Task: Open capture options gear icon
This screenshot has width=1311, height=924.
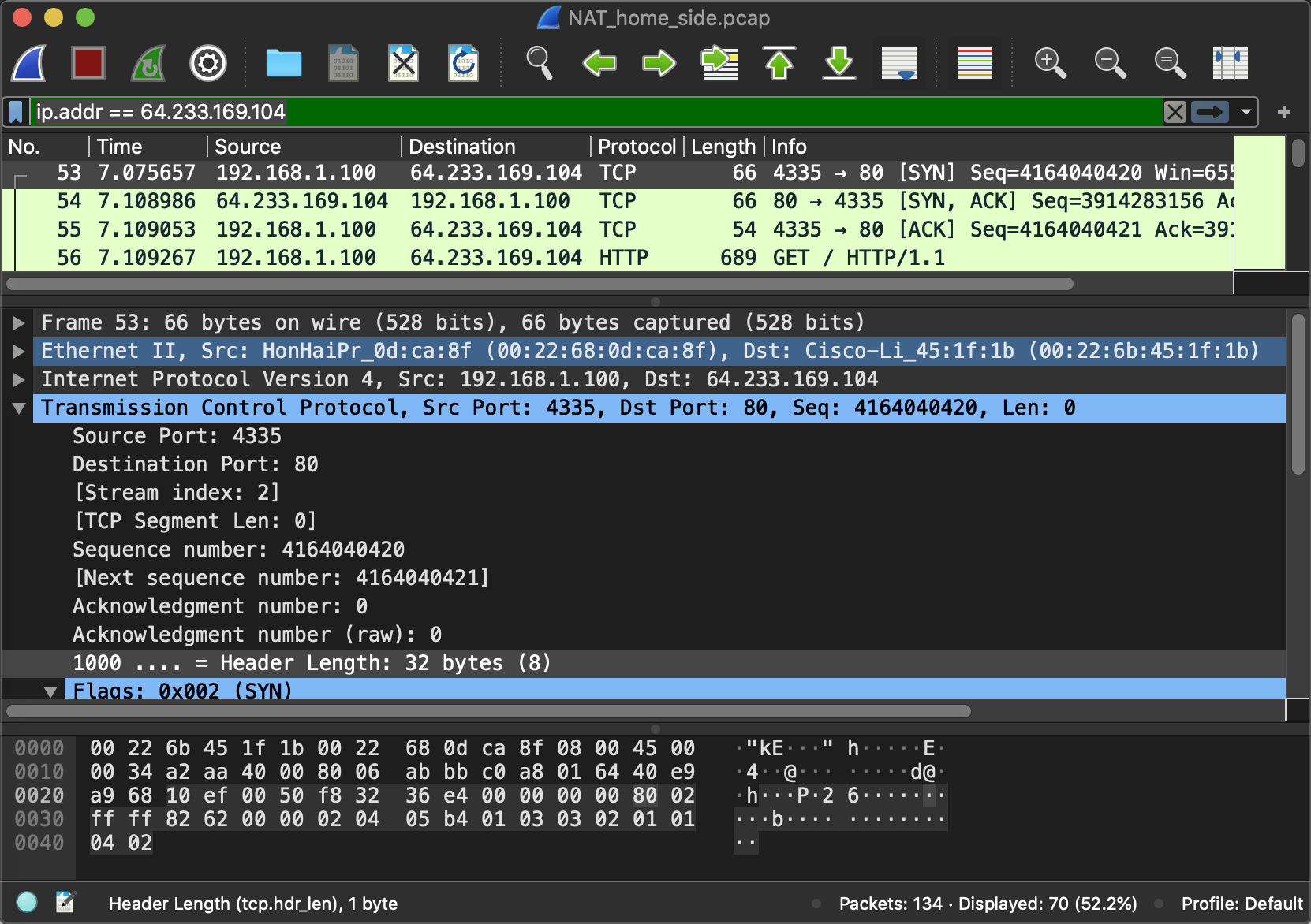Action: pyautogui.click(x=208, y=63)
